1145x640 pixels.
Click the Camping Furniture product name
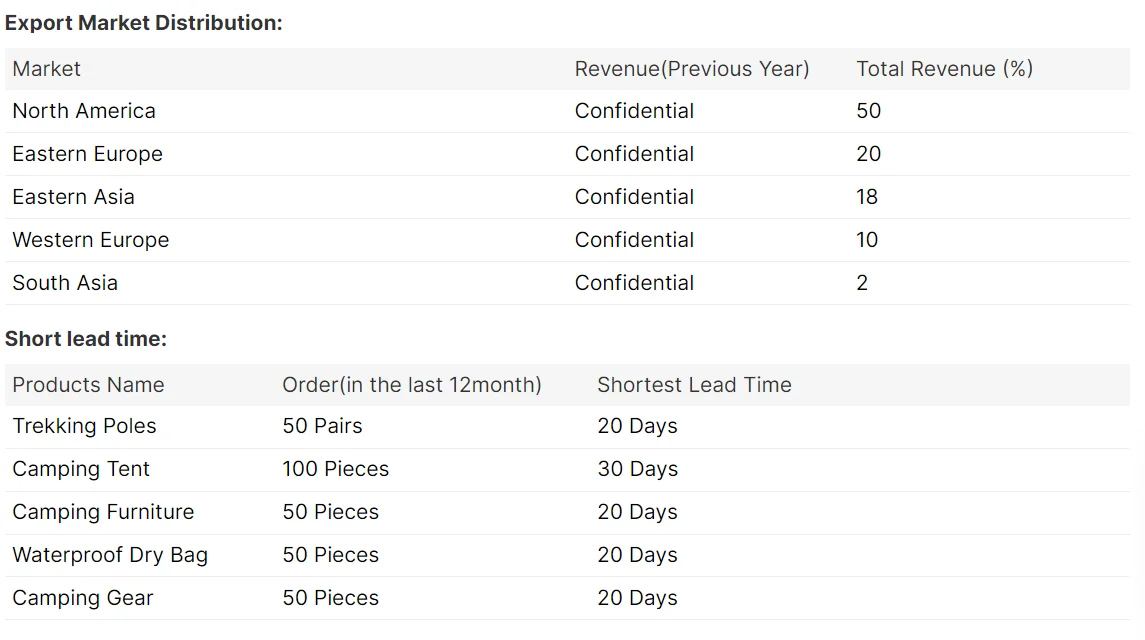pyautogui.click(x=103, y=512)
